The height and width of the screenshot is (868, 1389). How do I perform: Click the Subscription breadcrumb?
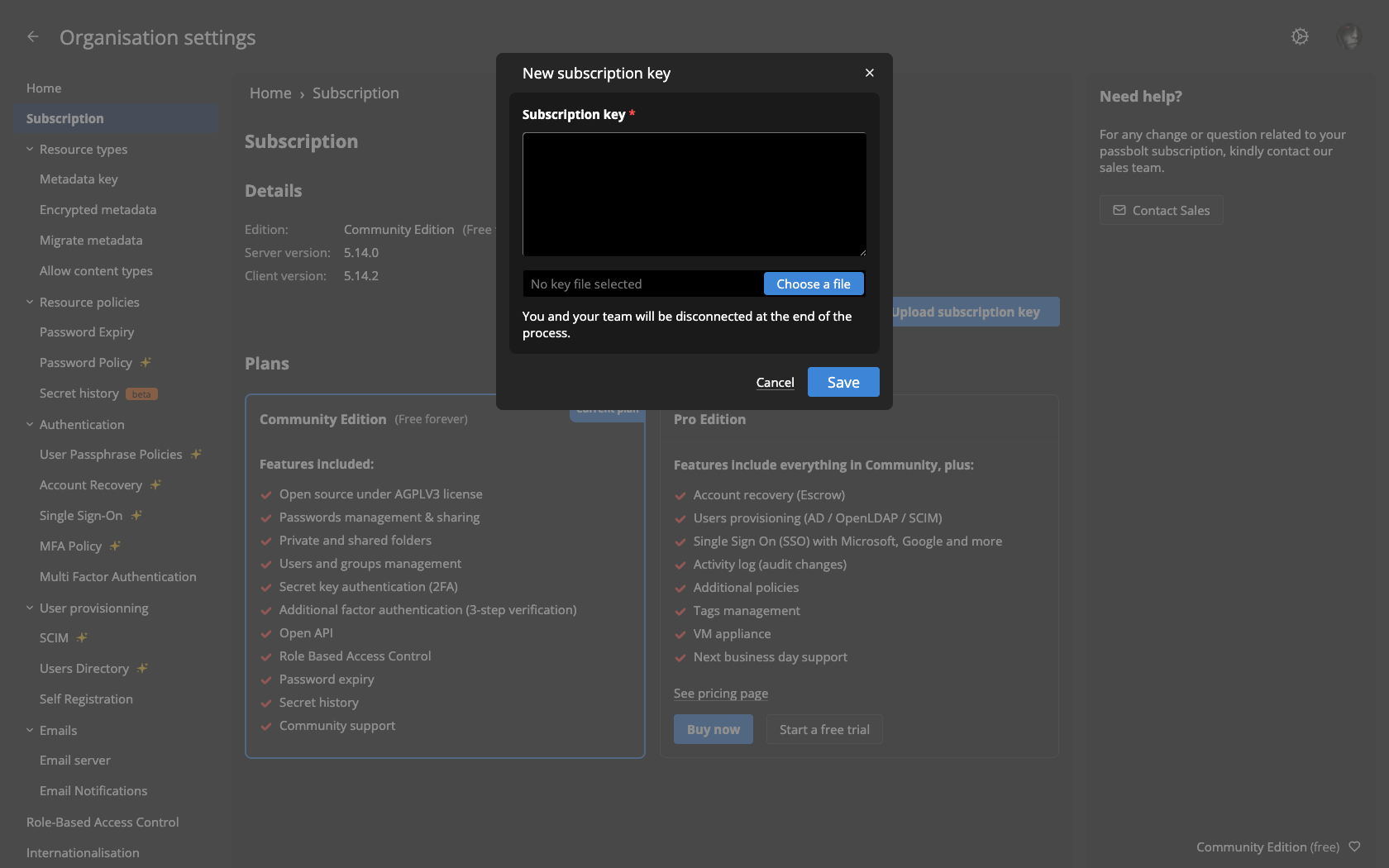(356, 93)
